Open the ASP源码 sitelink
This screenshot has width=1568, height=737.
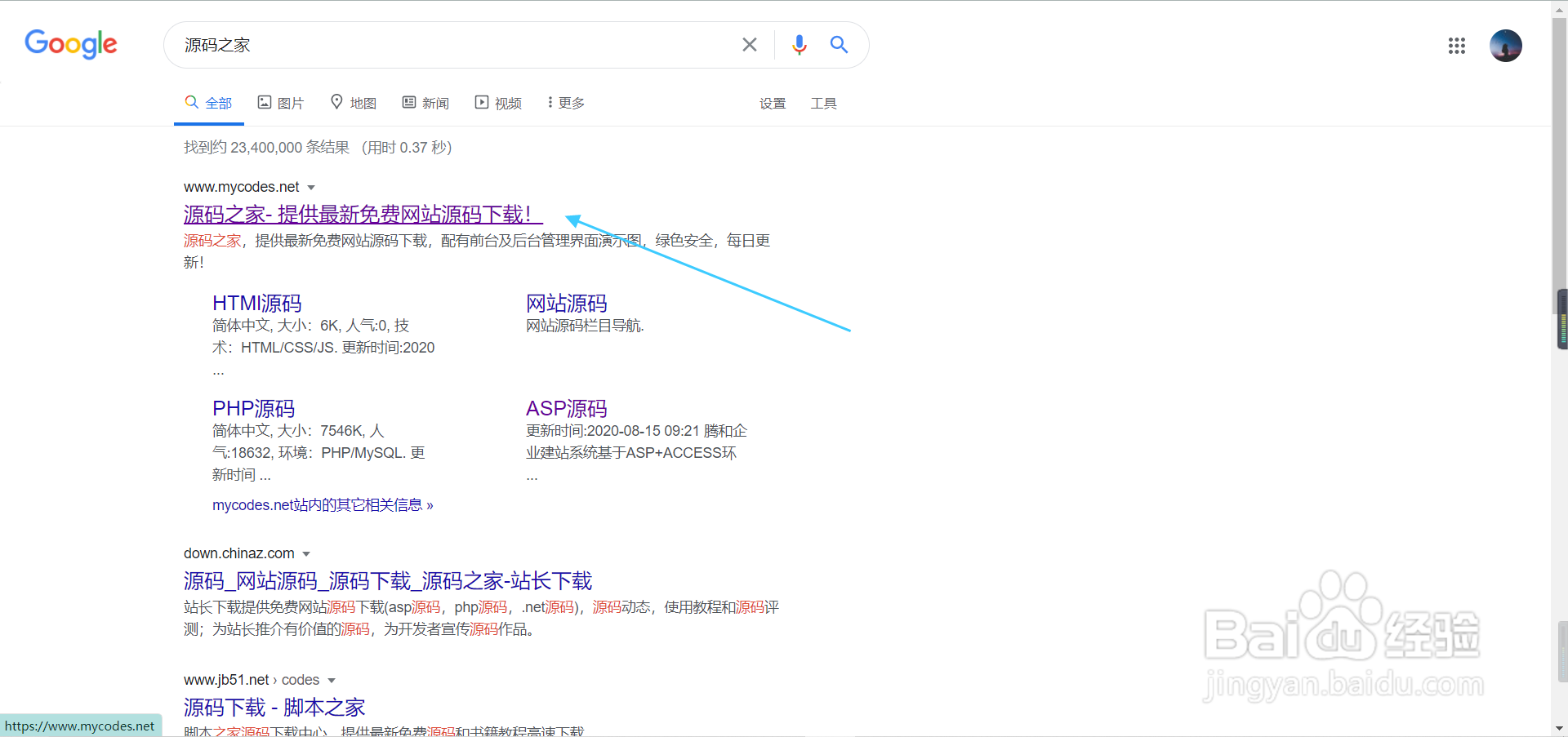tap(567, 409)
